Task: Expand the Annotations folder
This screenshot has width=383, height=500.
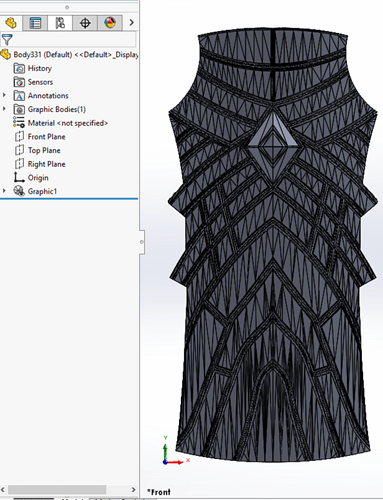Action: point(4,95)
